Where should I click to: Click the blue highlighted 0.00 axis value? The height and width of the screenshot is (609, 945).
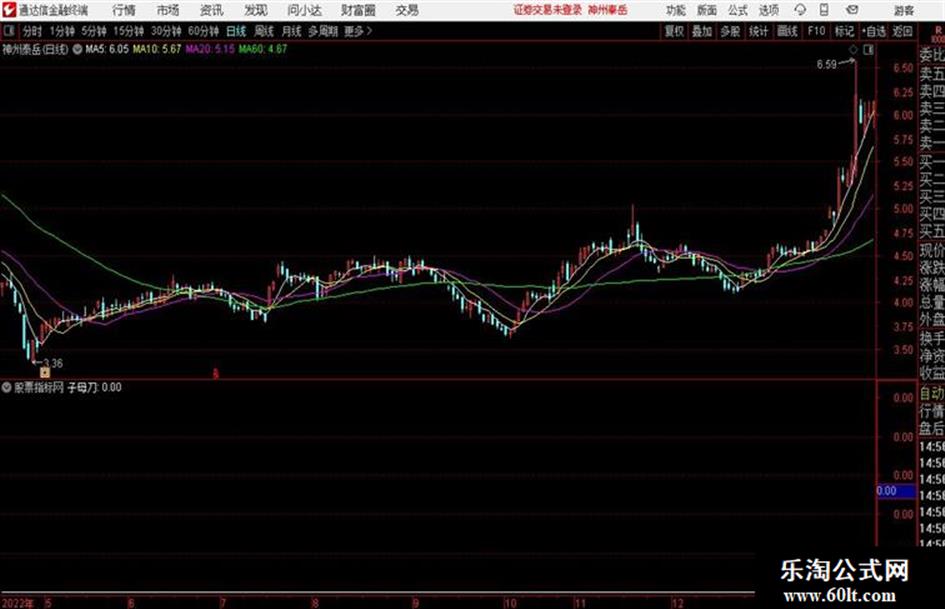pyautogui.click(x=896, y=491)
